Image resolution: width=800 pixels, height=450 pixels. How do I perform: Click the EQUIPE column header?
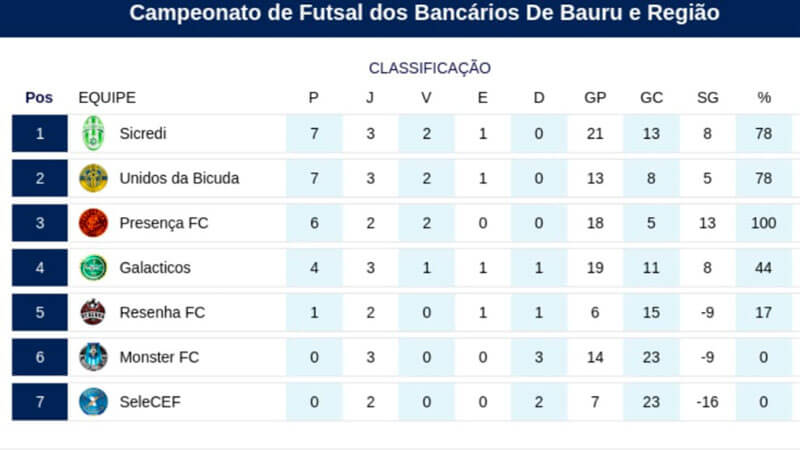click(107, 97)
